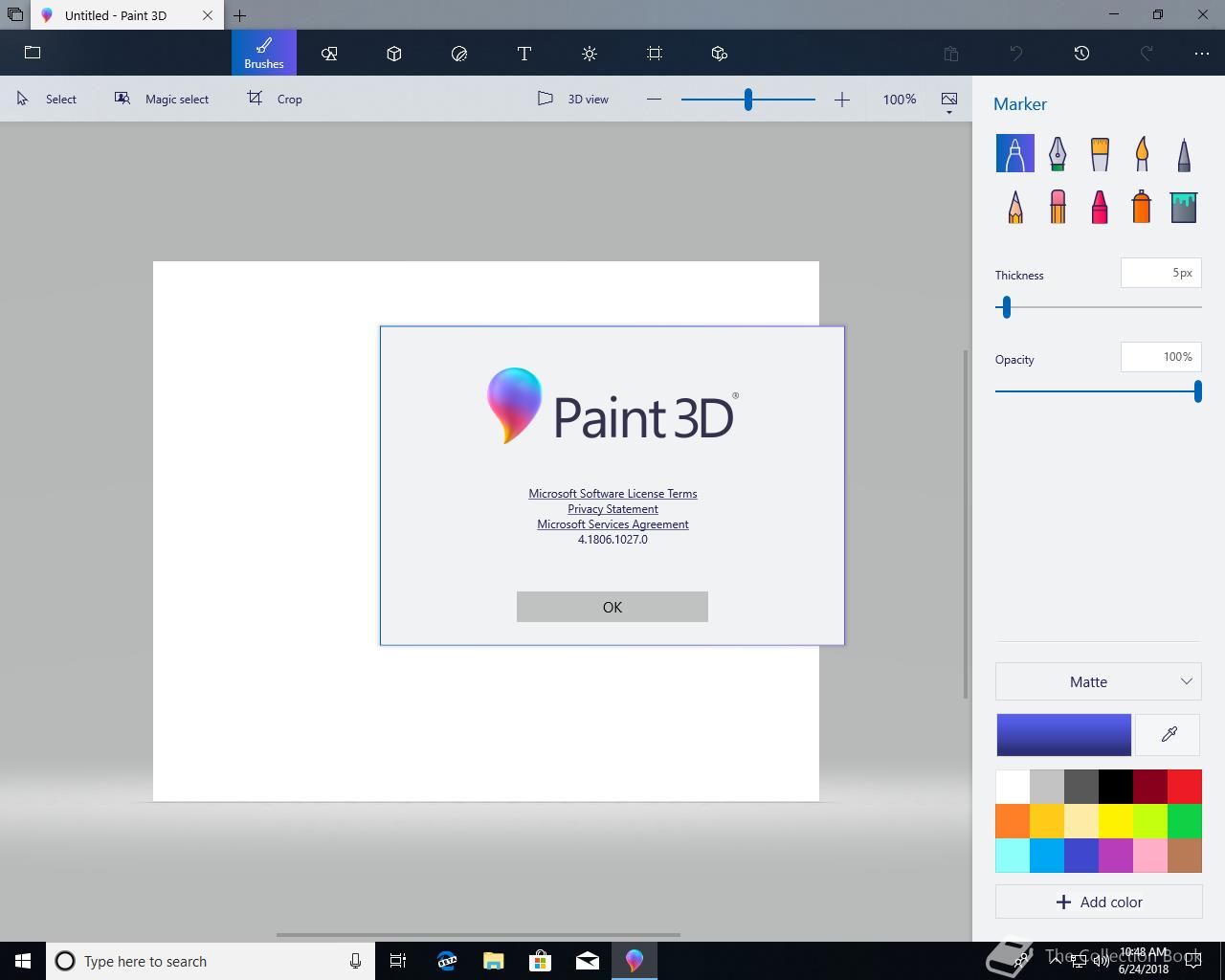This screenshot has height=980, width=1225.
Task: Click the Paste clipboard icon
Action: click(951, 54)
